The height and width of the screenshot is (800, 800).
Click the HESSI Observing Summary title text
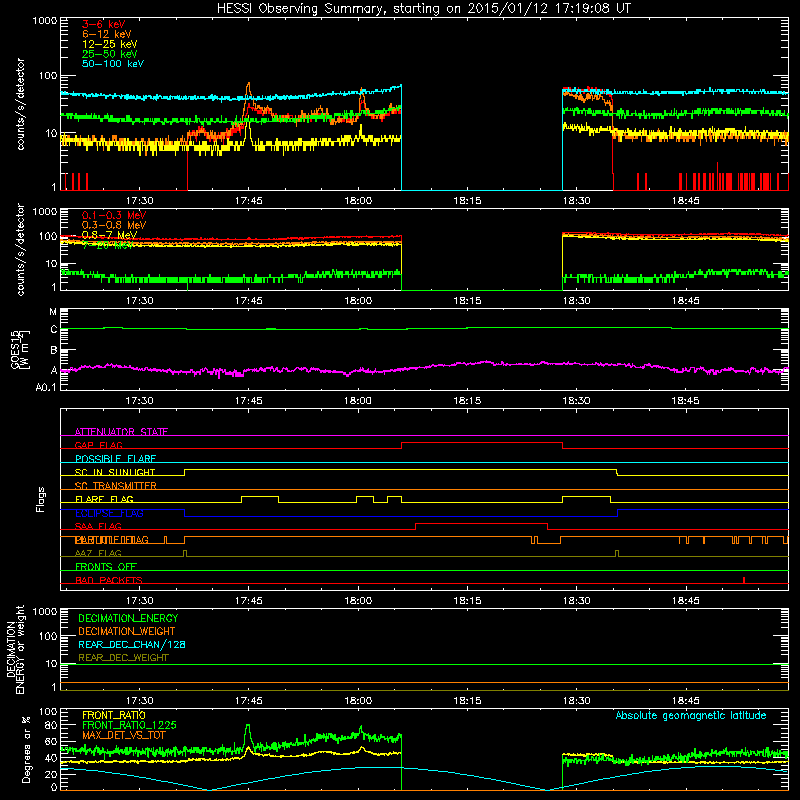[423, 9]
